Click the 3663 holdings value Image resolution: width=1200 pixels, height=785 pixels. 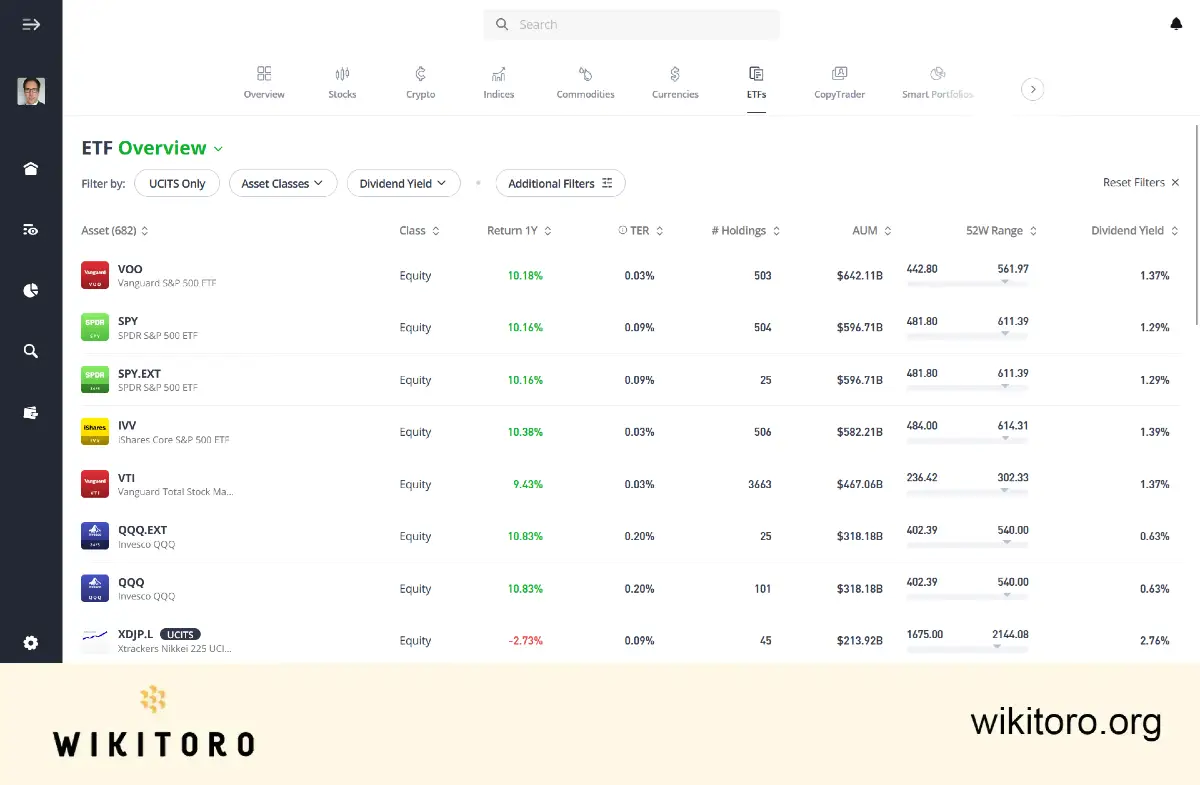point(760,484)
